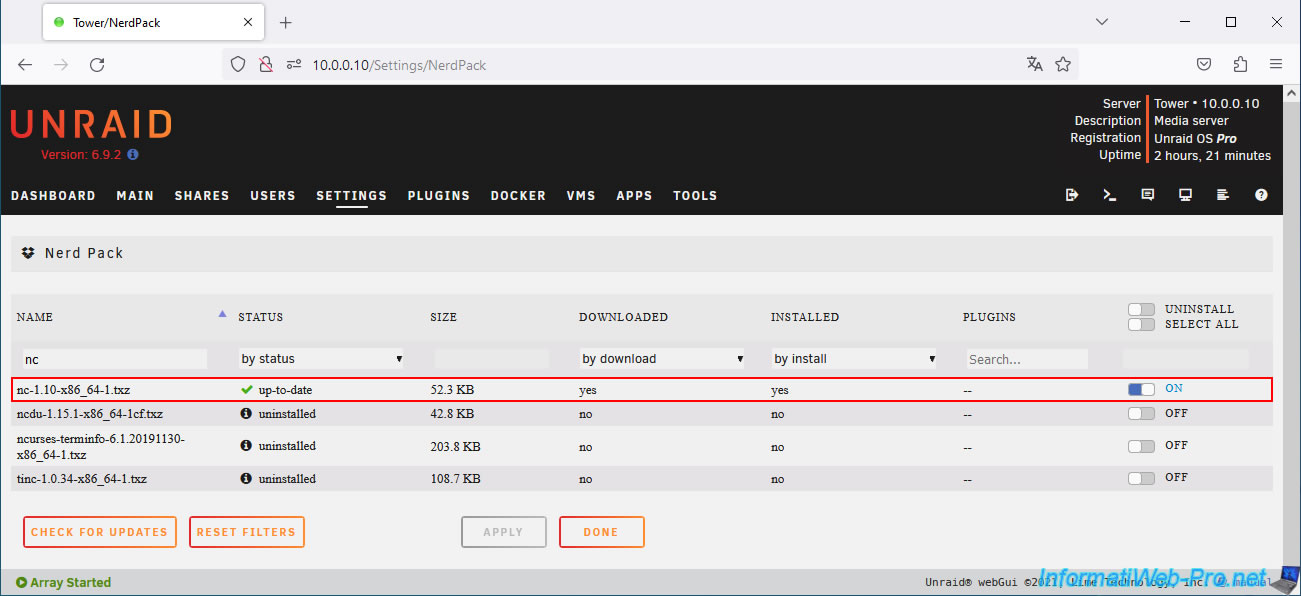Screen dimensions: 1301x596
Task: Click the logout icon in Unraid header
Action: (x=1072, y=195)
